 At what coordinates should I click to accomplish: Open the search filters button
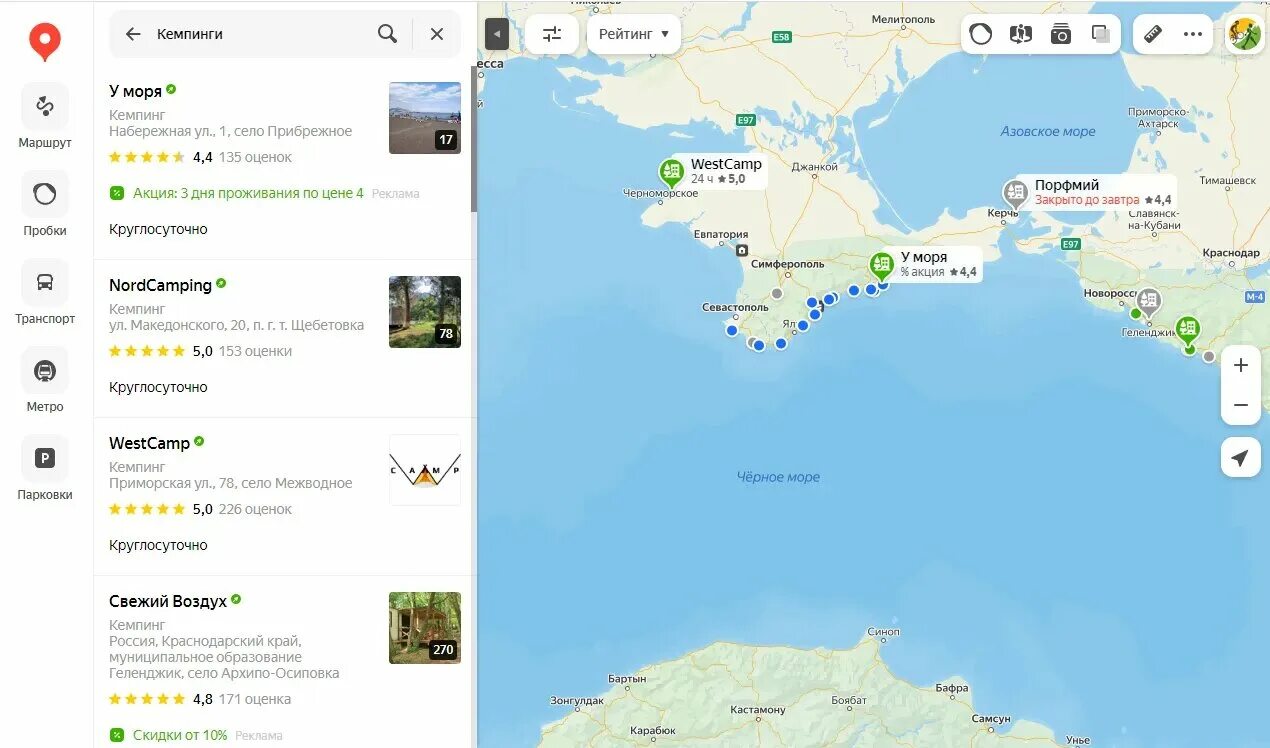[x=552, y=34]
